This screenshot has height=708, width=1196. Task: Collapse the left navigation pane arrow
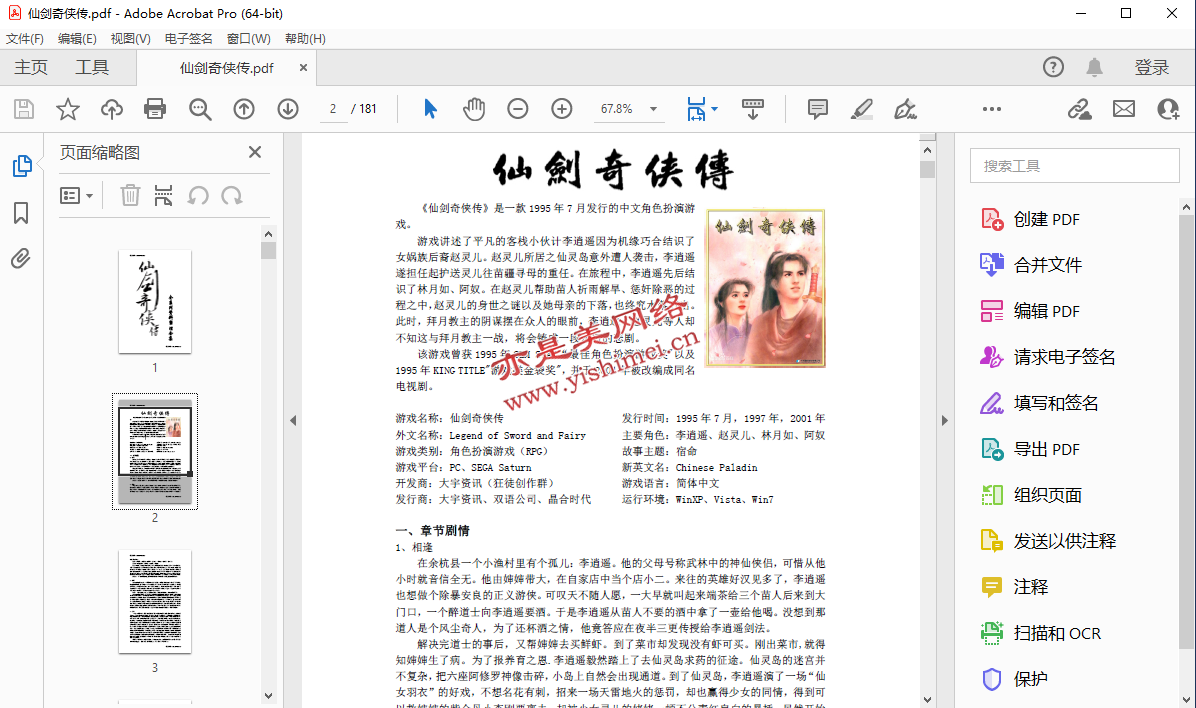point(293,420)
